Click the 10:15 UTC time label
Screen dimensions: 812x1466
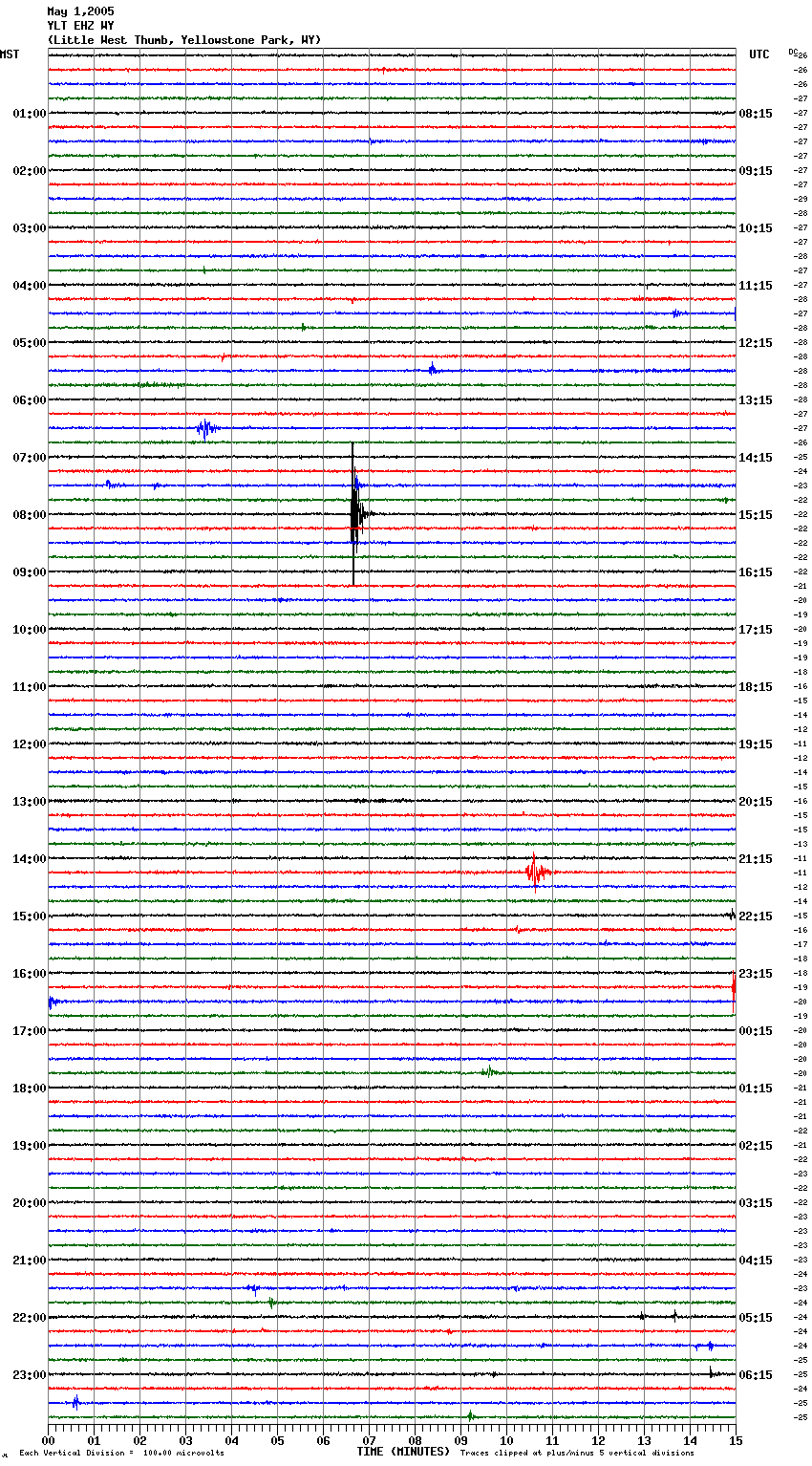tap(756, 228)
